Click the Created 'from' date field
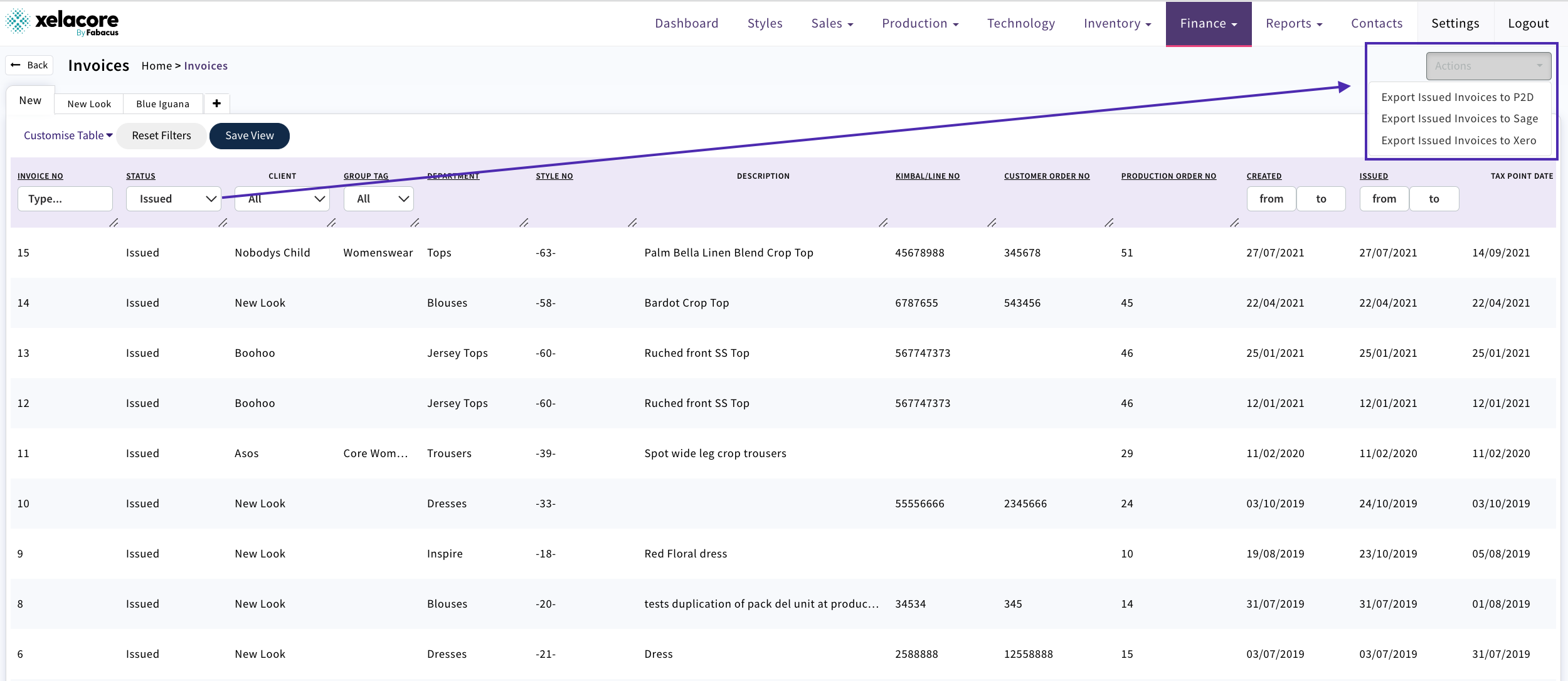This screenshot has width=1568, height=681. pyautogui.click(x=1271, y=199)
